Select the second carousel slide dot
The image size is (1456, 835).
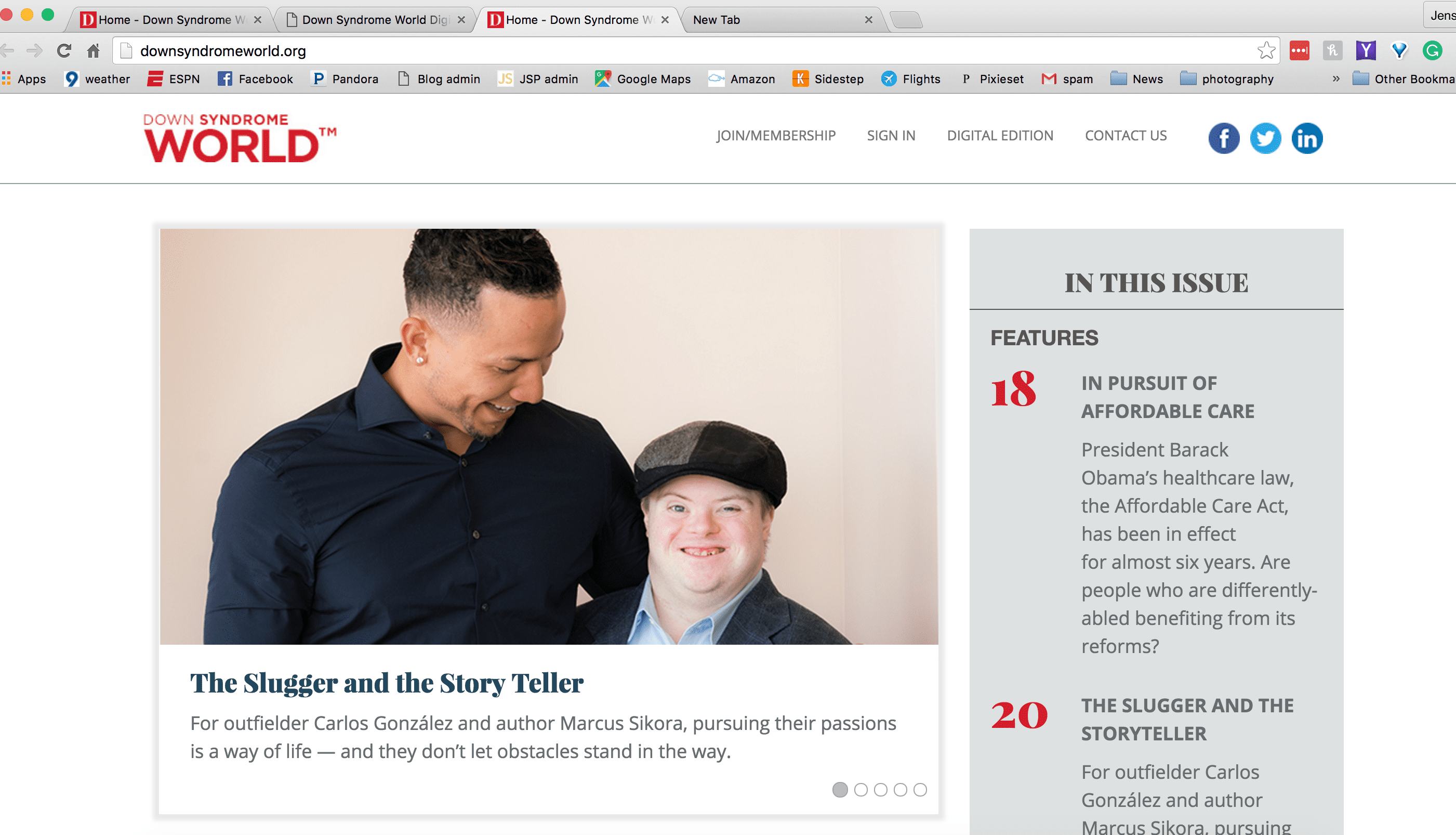[860, 790]
